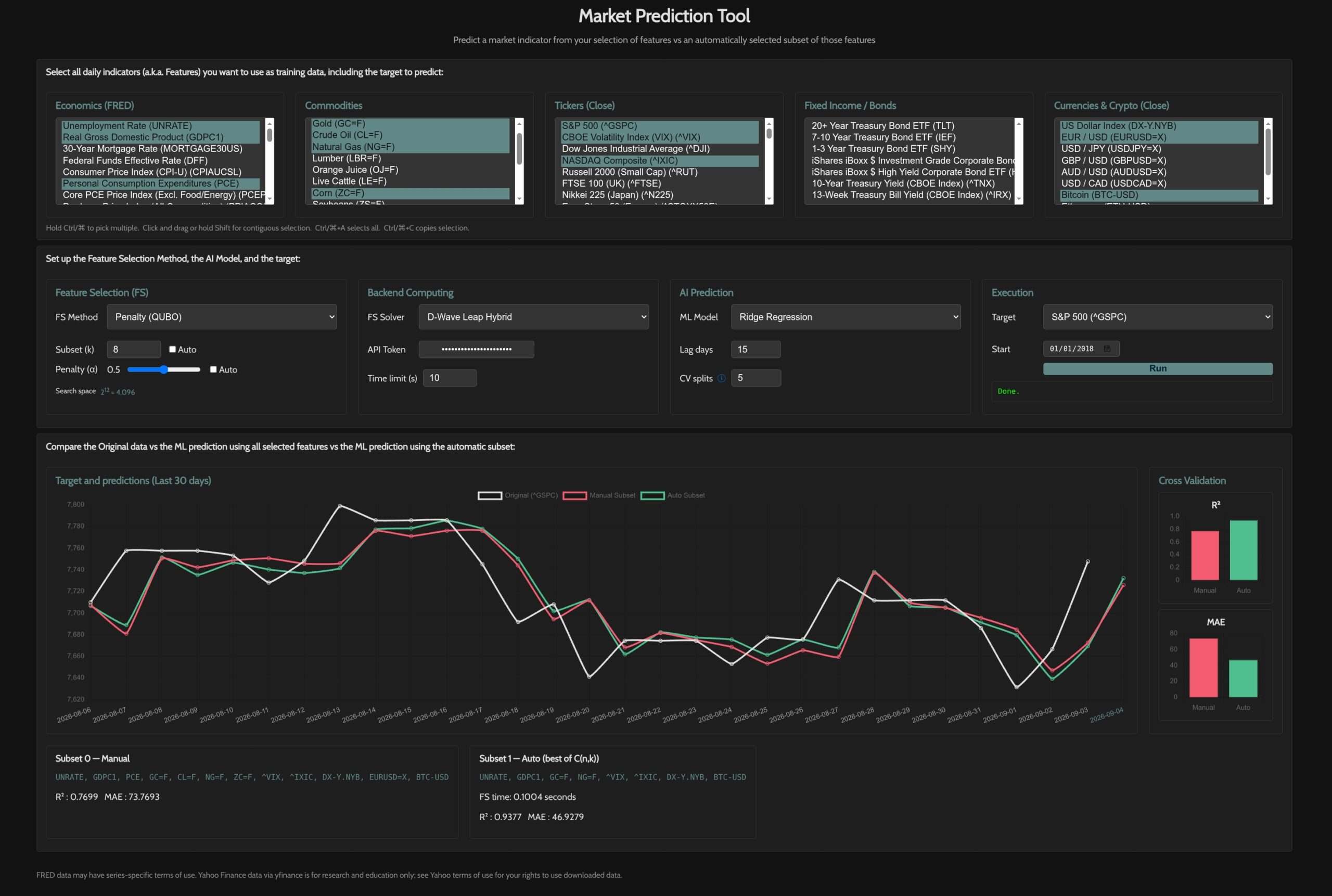This screenshot has height=896, width=1332.
Task: Select Live Cattle (LE=F) option
Action: click(x=411, y=181)
